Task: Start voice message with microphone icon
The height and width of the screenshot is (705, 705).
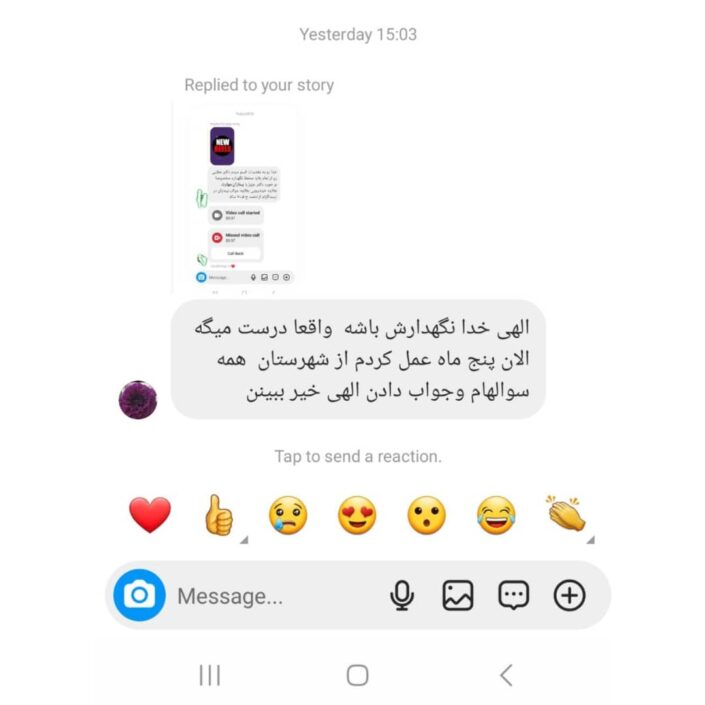Action: point(402,596)
